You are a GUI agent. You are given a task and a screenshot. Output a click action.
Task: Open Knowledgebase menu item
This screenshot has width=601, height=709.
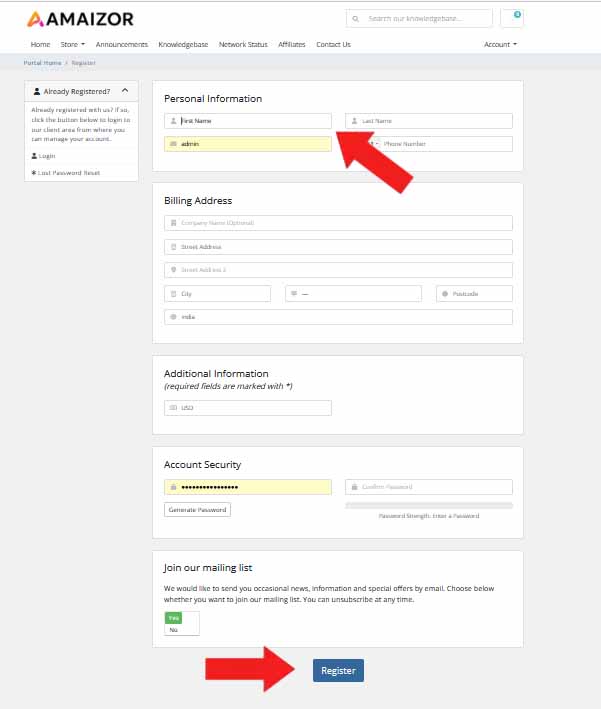[183, 44]
